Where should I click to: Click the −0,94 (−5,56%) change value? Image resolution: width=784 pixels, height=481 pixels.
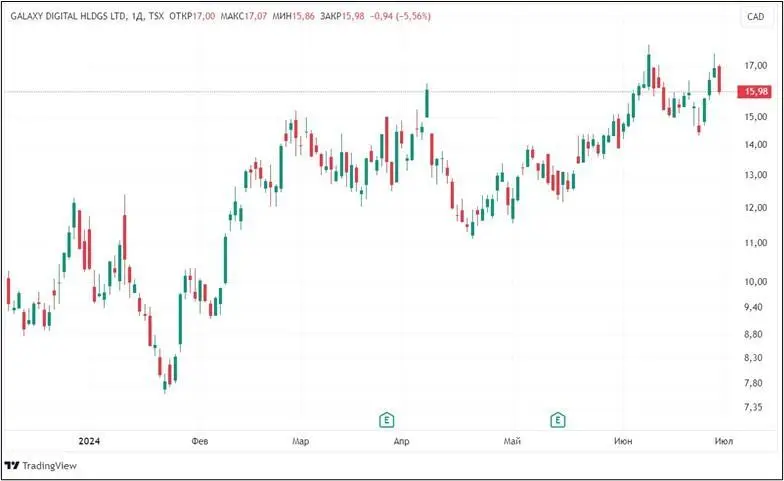coord(400,17)
